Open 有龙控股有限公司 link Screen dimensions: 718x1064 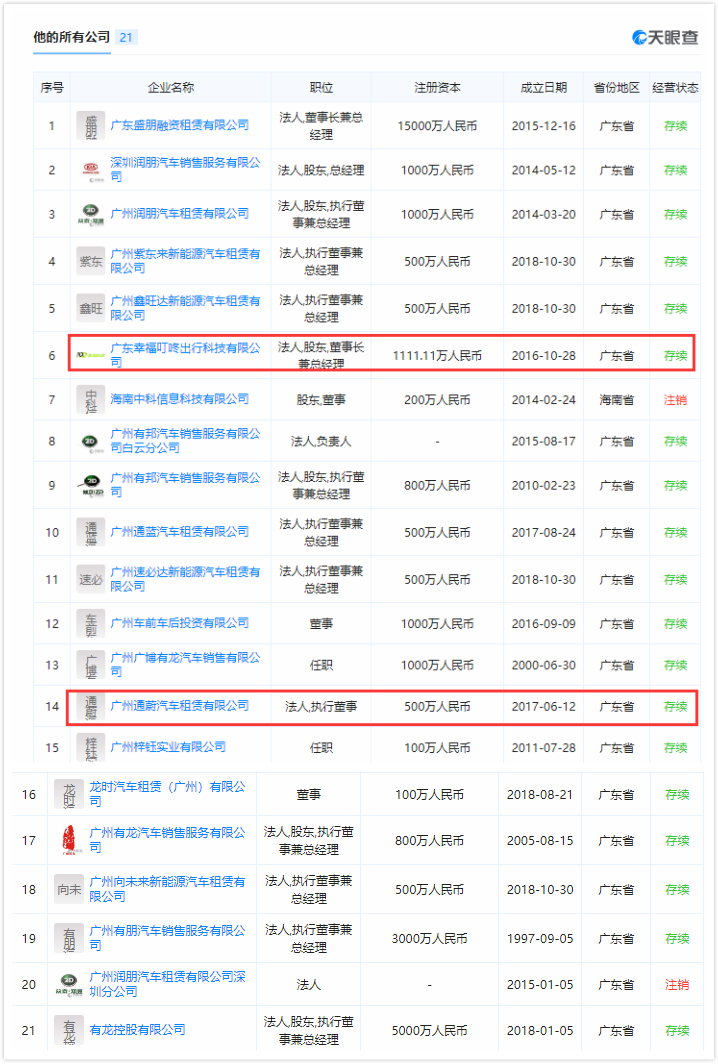(x=138, y=1029)
